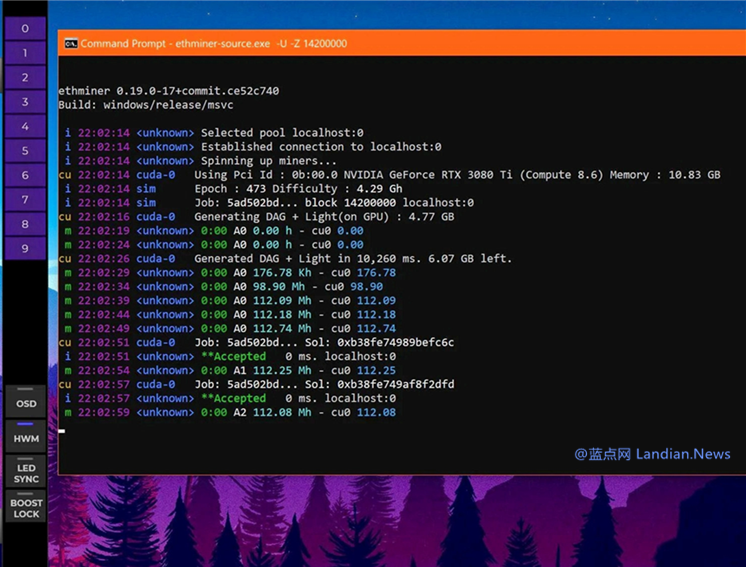Select number 0 button in sidebar
746x567 pixels.
(25, 29)
